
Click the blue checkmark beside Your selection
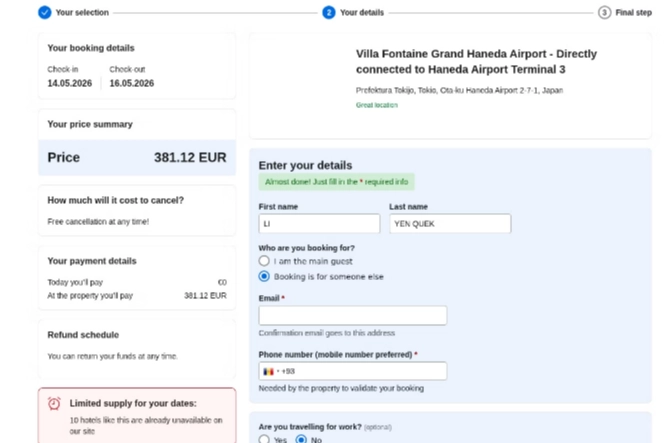(44, 13)
